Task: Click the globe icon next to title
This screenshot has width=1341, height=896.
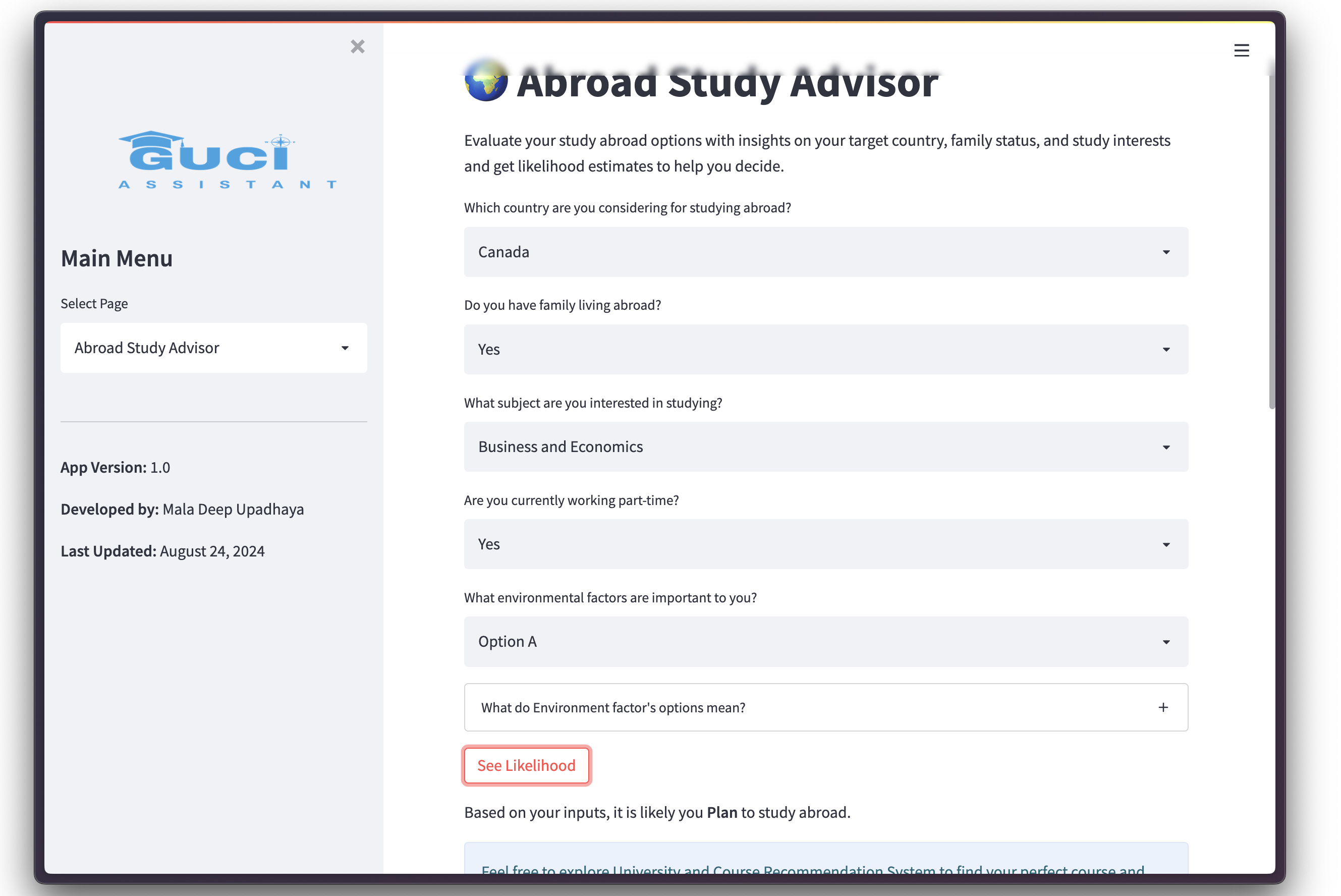Action: [x=485, y=80]
